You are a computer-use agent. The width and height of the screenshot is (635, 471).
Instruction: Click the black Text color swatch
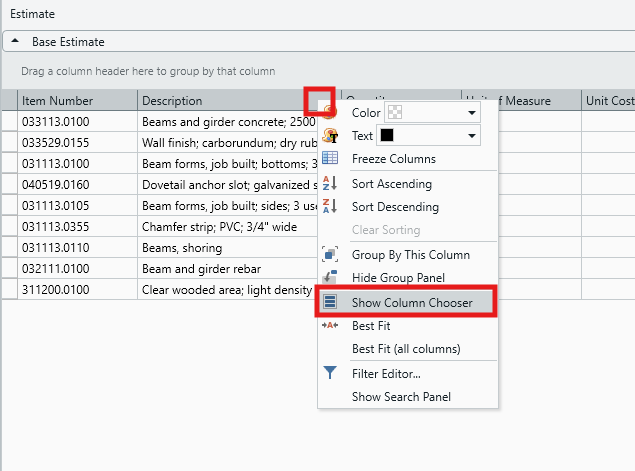click(387, 136)
